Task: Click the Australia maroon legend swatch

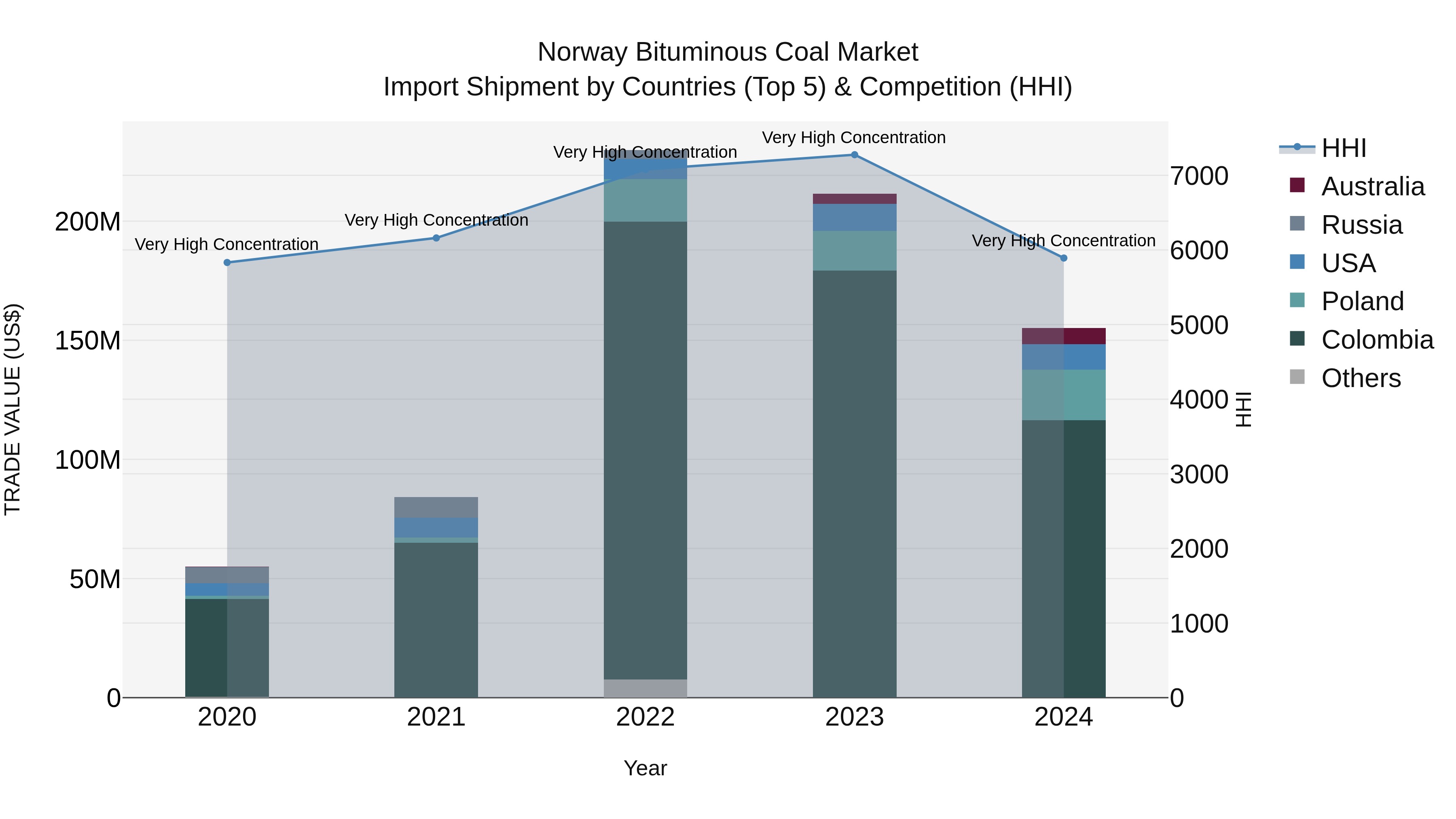Action: pos(1297,185)
